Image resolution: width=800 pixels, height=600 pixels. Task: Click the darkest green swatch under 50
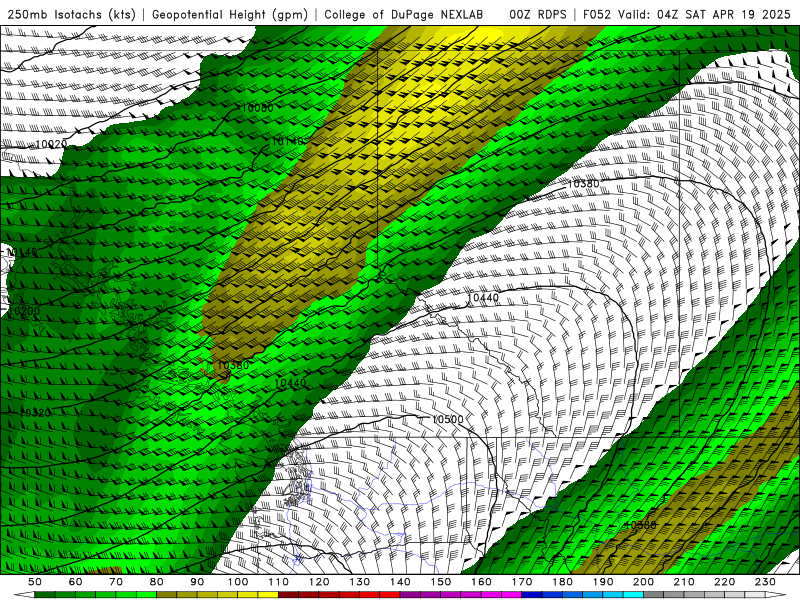tap(45, 595)
